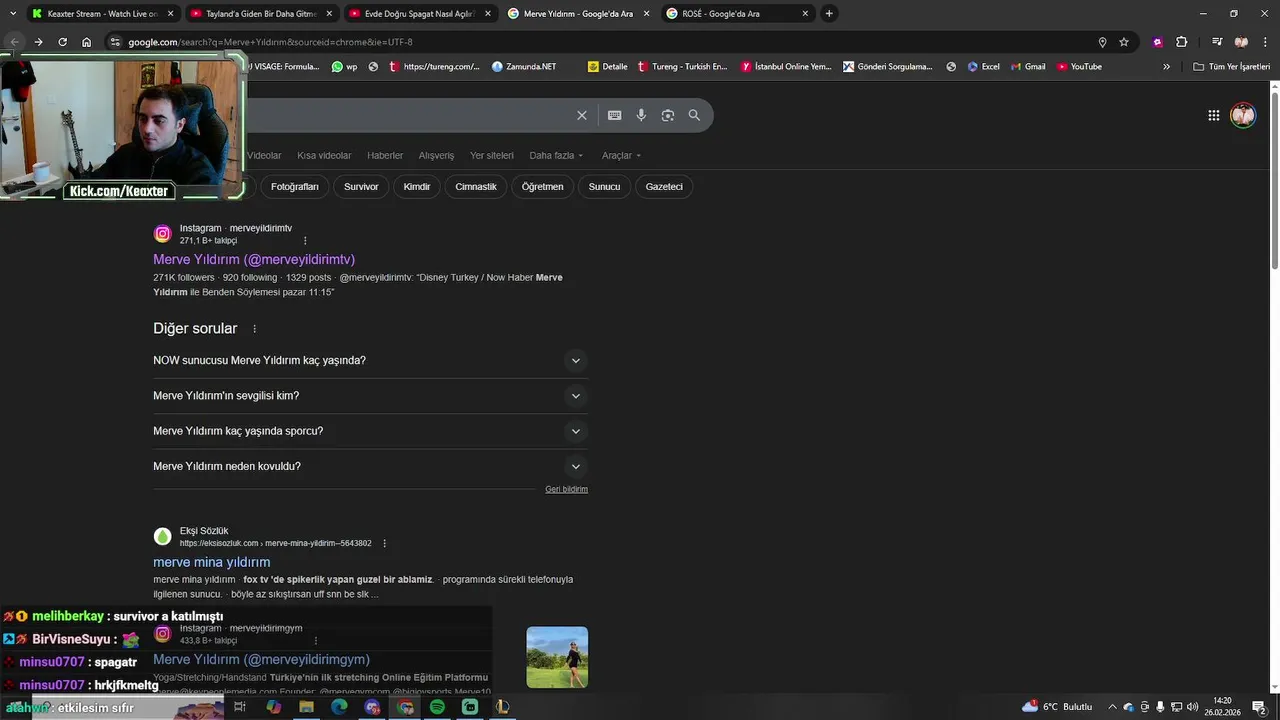Open the new tab plus button
The height and width of the screenshot is (720, 1280).
pyautogui.click(x=829, y=13)
